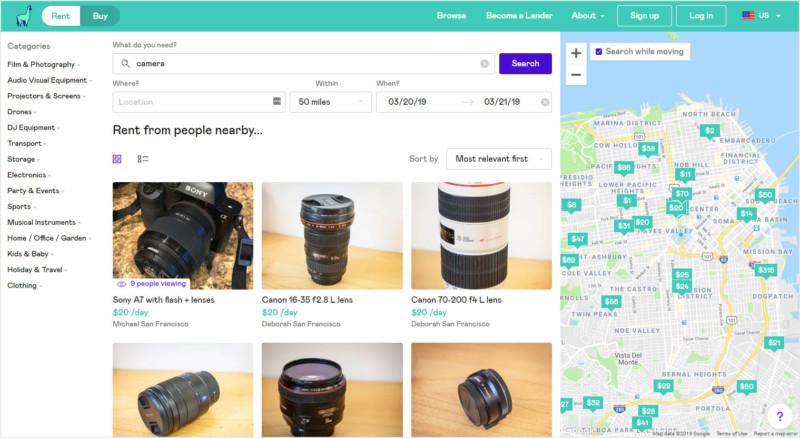Click the Search button

pos(525,63)
